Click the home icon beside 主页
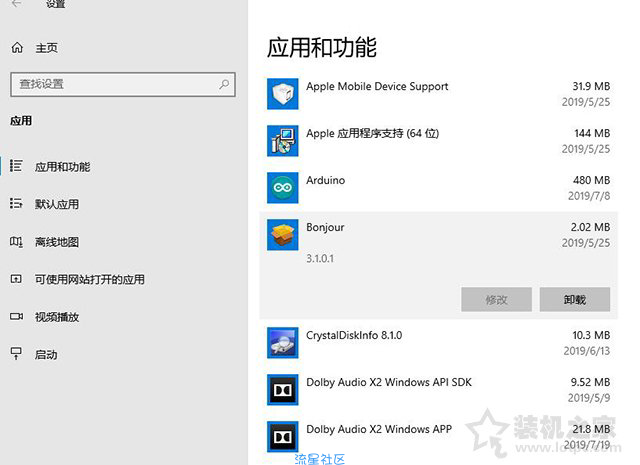Image resolution: width=640 pixels, height=465 pixels. tap(17, 48)
